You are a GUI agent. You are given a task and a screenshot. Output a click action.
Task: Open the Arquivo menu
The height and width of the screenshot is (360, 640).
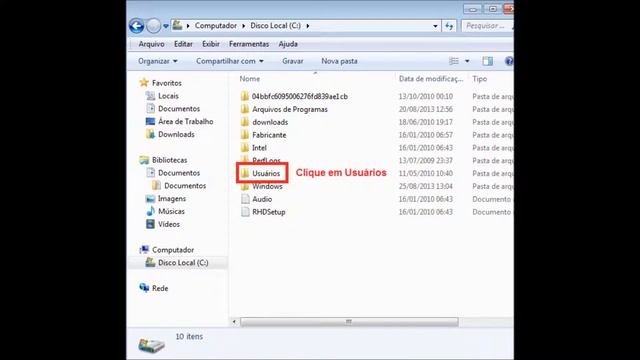(x=151, y=44)
